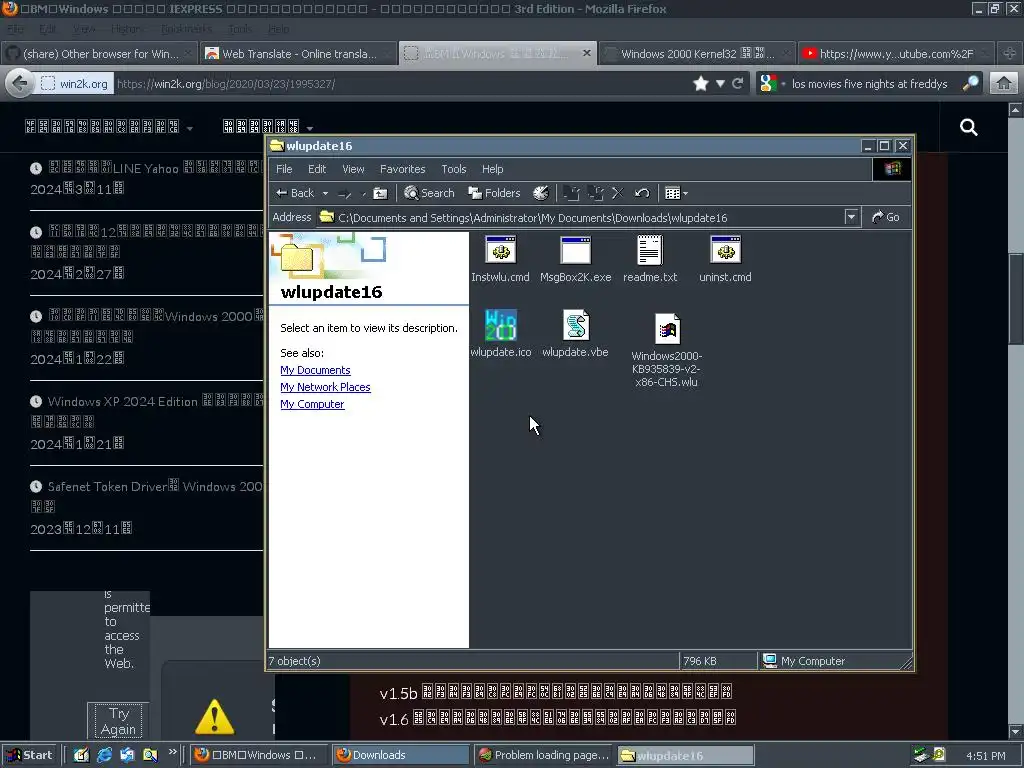1024x768 pixels.
Task: Switch to the Web Translate tab in Firefox
Action: (298, 54)
